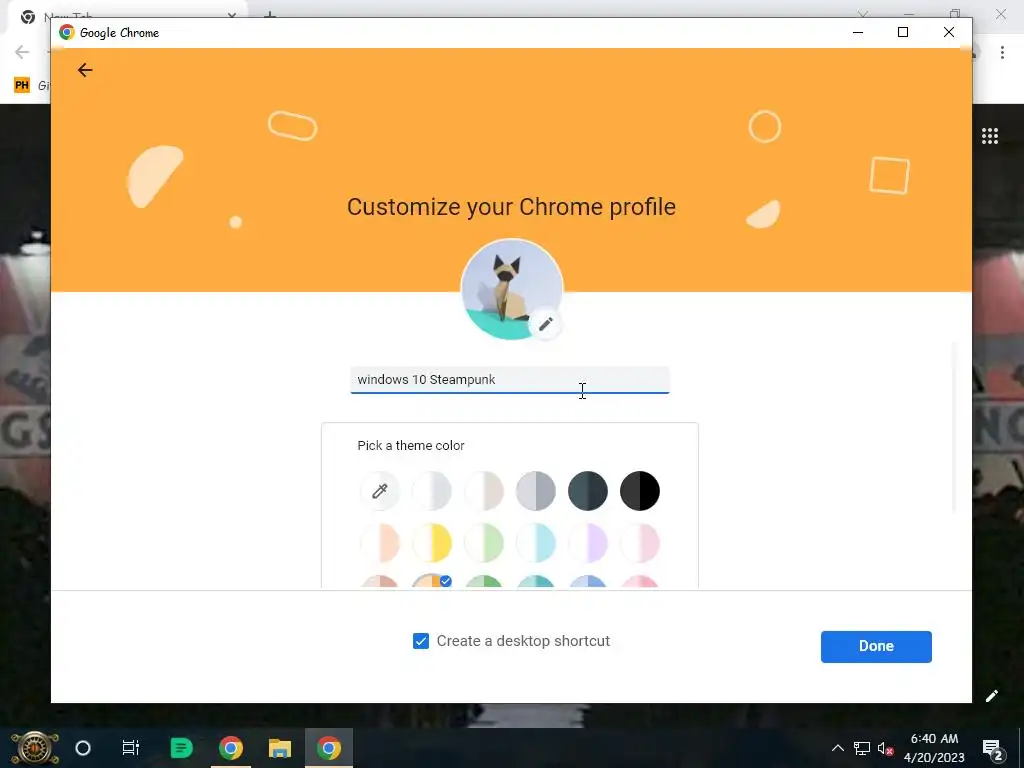The width and height of the screenshot is (1024, 768).
Task: Open the Action Center notifications icon
Action: 993,750
